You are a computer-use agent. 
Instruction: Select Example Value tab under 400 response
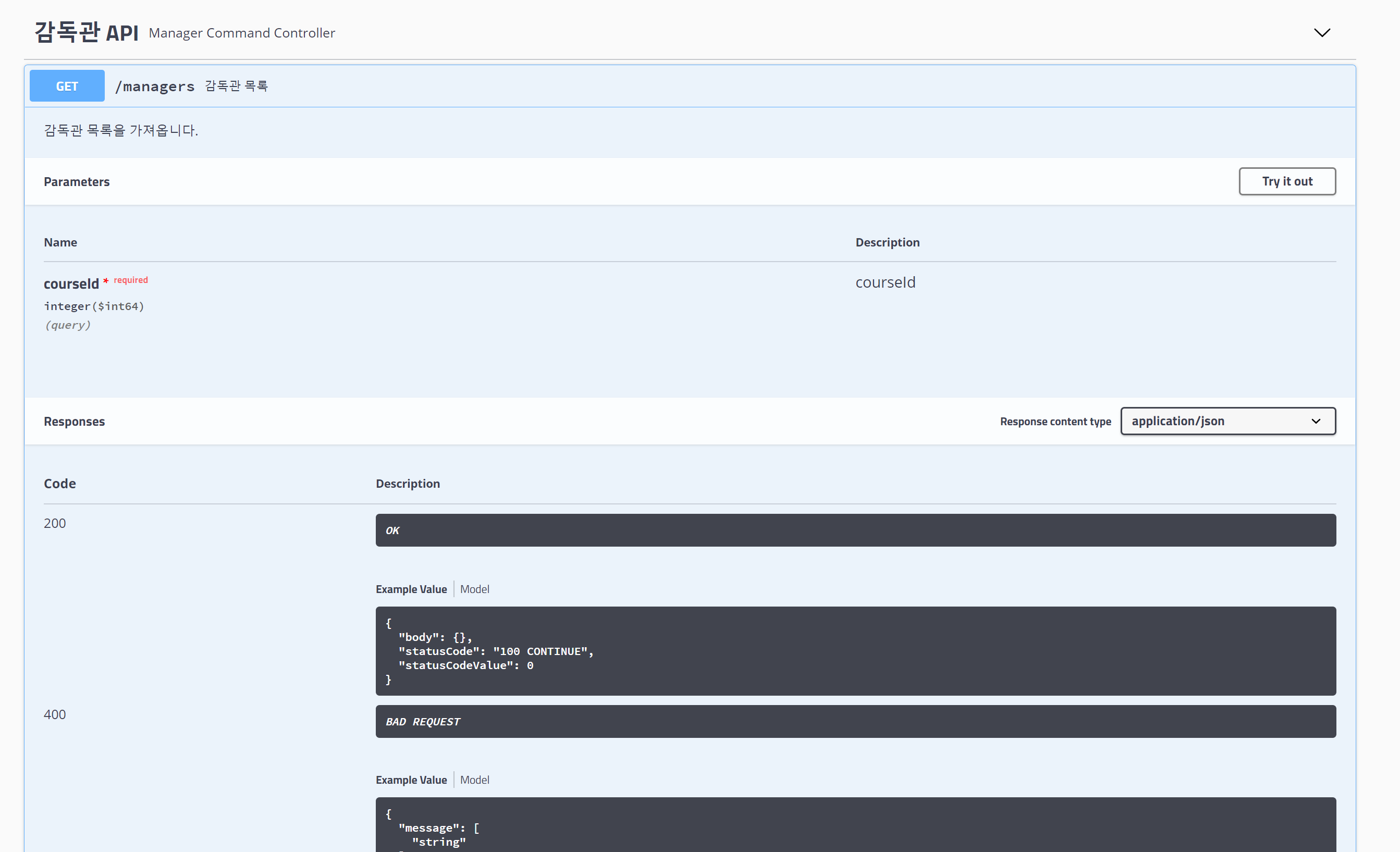coord(411,780)
